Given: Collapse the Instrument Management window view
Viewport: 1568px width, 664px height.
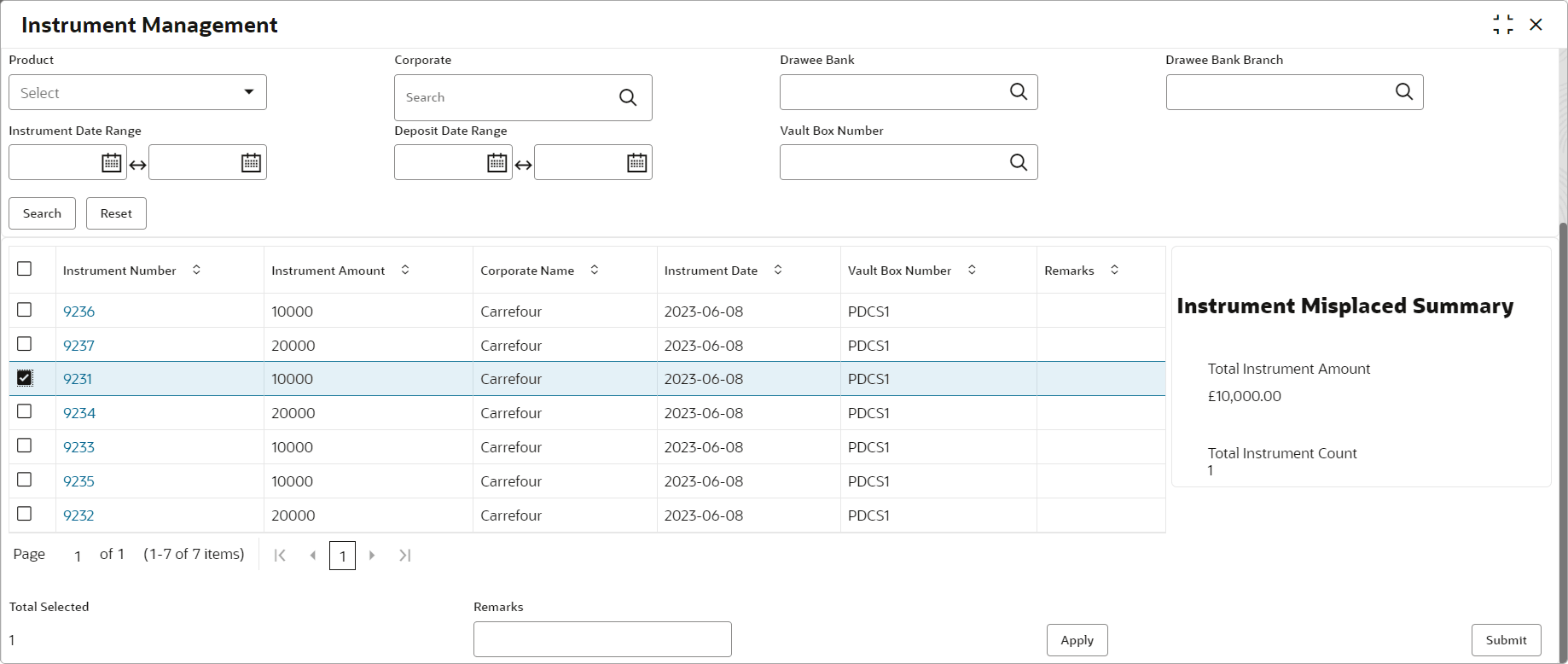Looking at the screenshot, I should pyautogui.click(x=1503, y=25).
